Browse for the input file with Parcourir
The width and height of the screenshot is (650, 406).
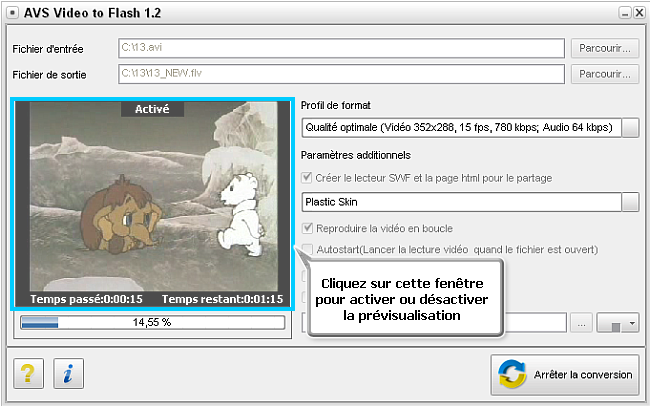click(x=605, y=49)
